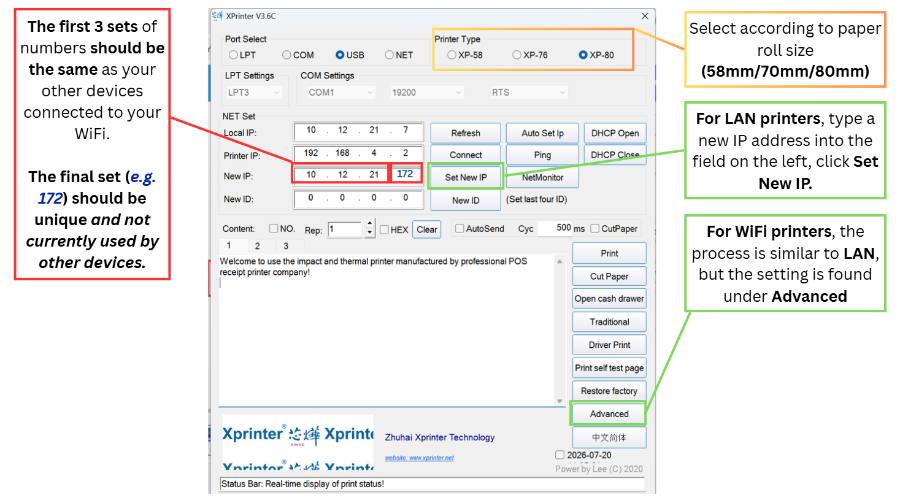Tick the NO. content checkbox

tap(274, 229)
